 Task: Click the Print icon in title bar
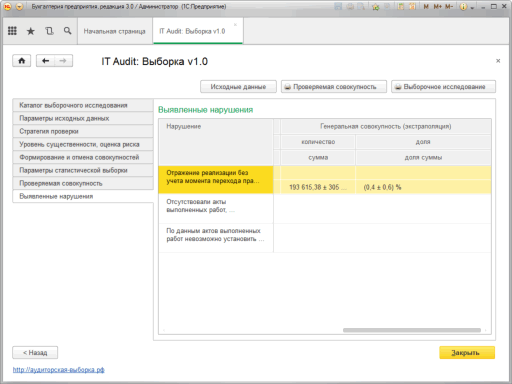tap(350, 6)
